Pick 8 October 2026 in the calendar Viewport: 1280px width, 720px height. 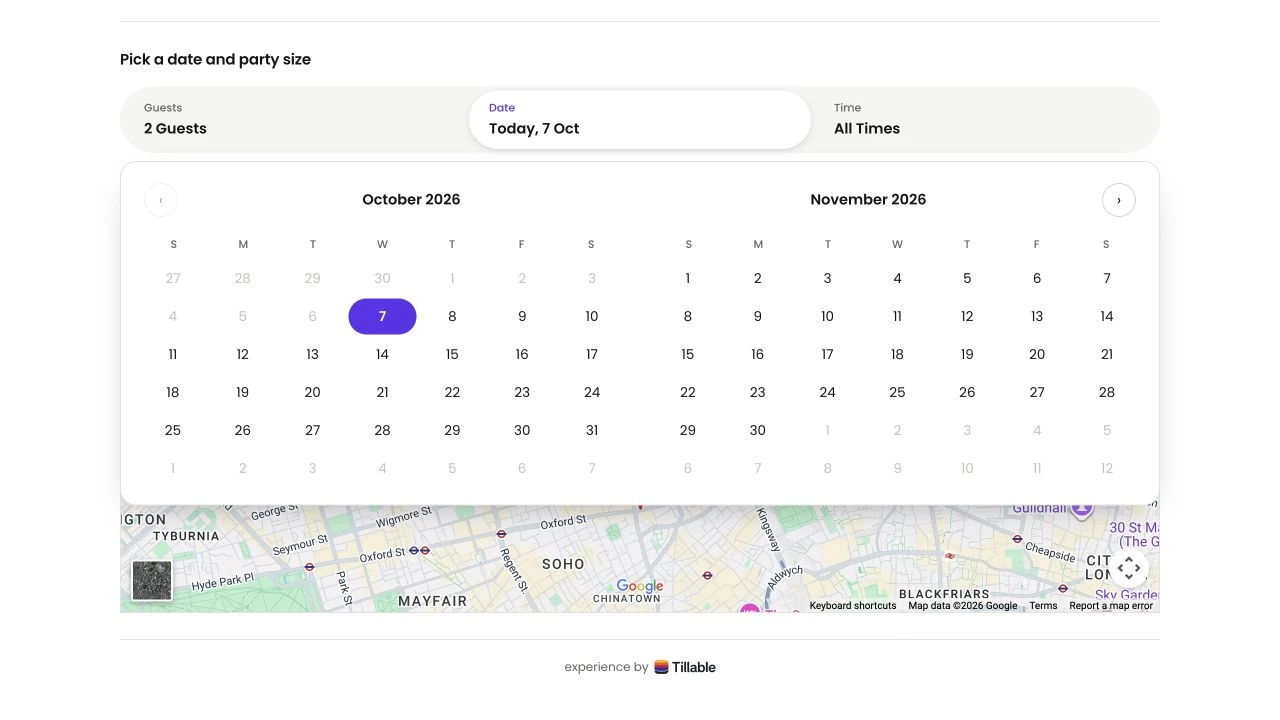[x=452, y=316]
